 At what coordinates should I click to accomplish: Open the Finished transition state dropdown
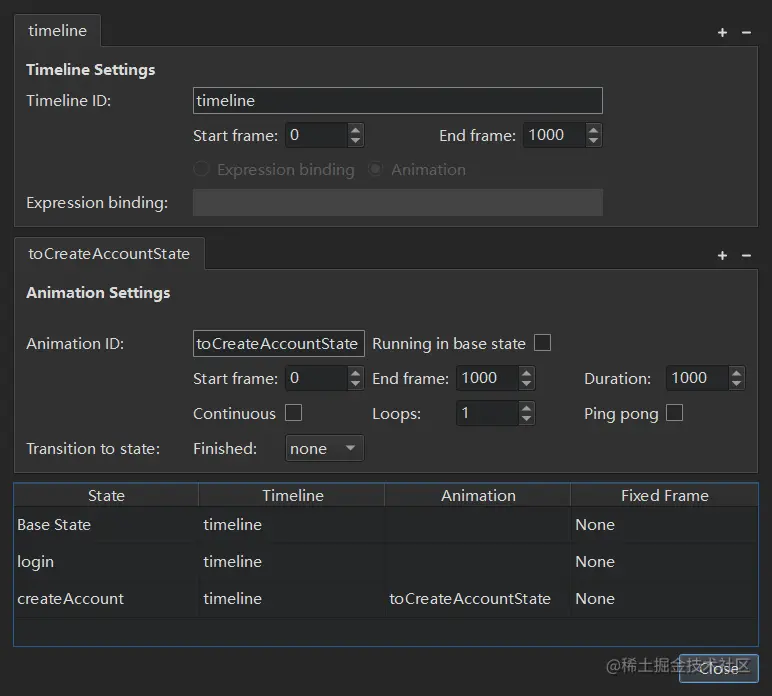[x=325, y=448]
